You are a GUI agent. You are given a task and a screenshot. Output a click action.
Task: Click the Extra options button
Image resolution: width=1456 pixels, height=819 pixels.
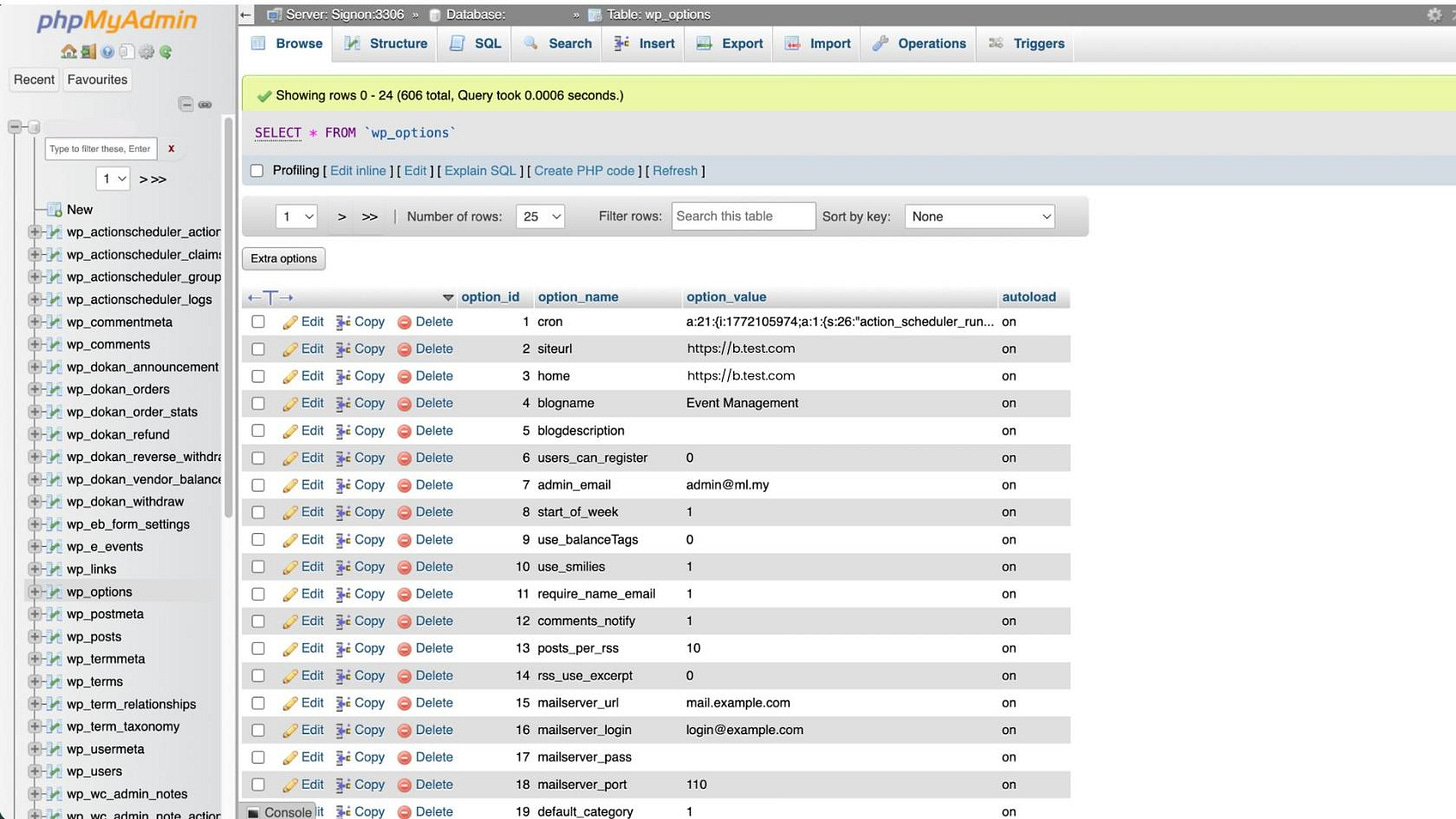click(283, 258)
